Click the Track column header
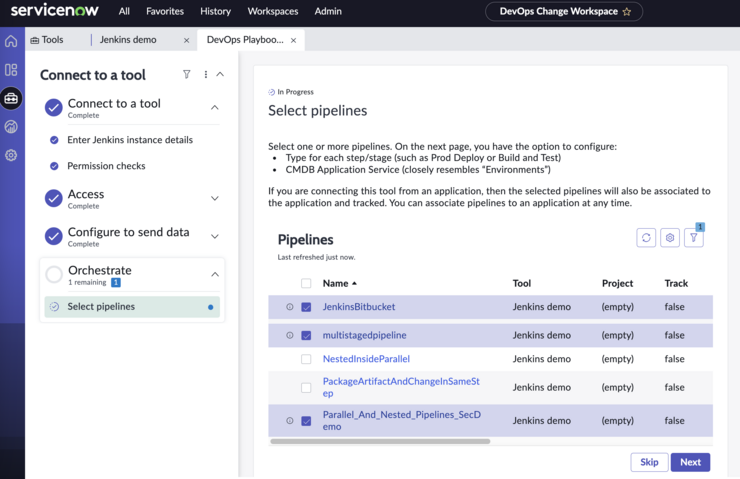This screenshot has height=479, width=740. point(676,283)
